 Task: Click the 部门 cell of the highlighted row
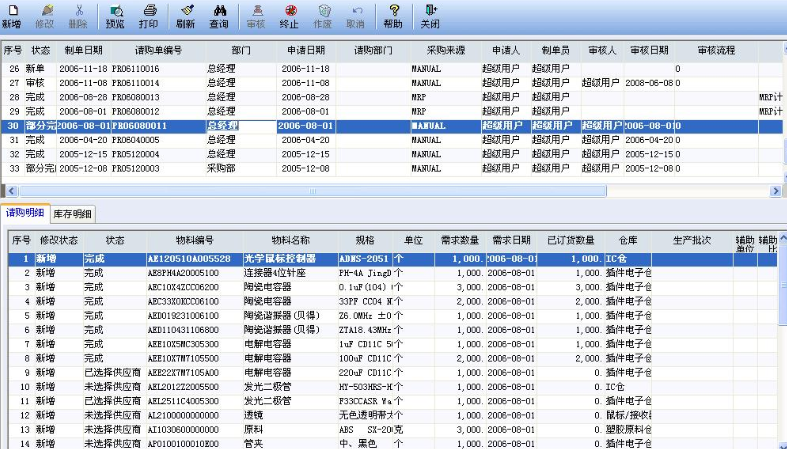click(x=239, y=127)
